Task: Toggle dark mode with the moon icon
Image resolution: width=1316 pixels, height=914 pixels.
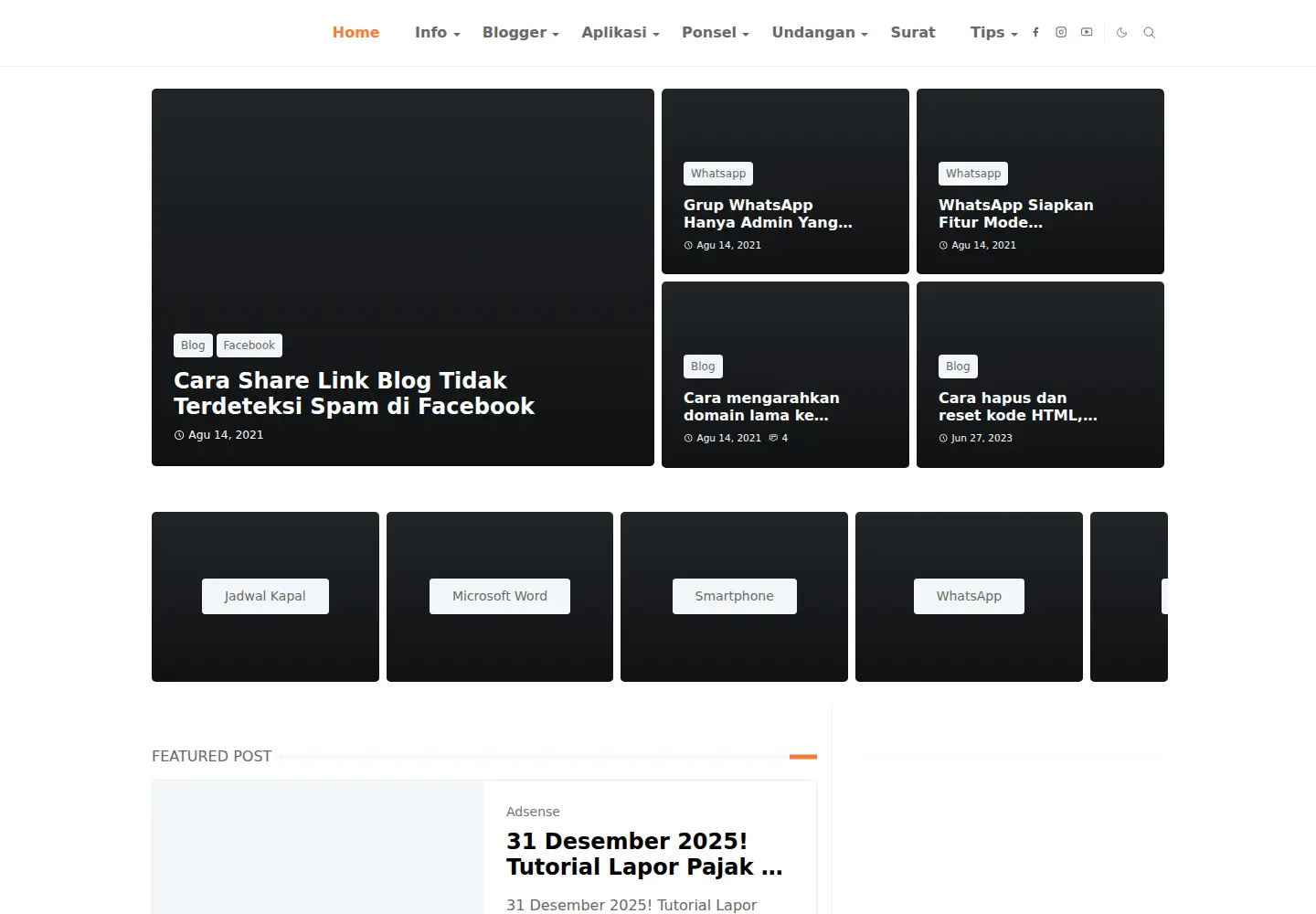Action: pyautogui.click(x=1122, y=33)
